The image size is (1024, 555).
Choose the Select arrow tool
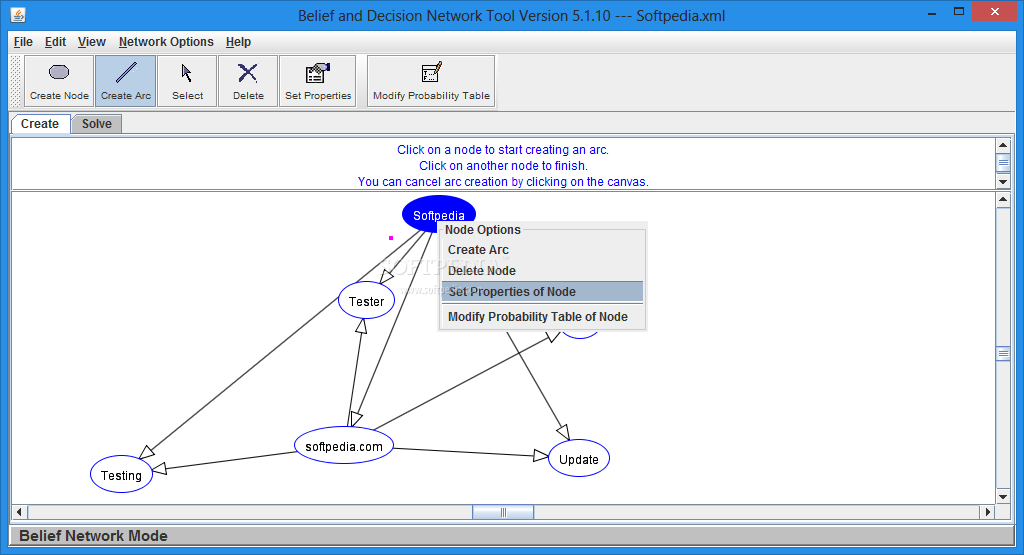[x=187, y=81]
